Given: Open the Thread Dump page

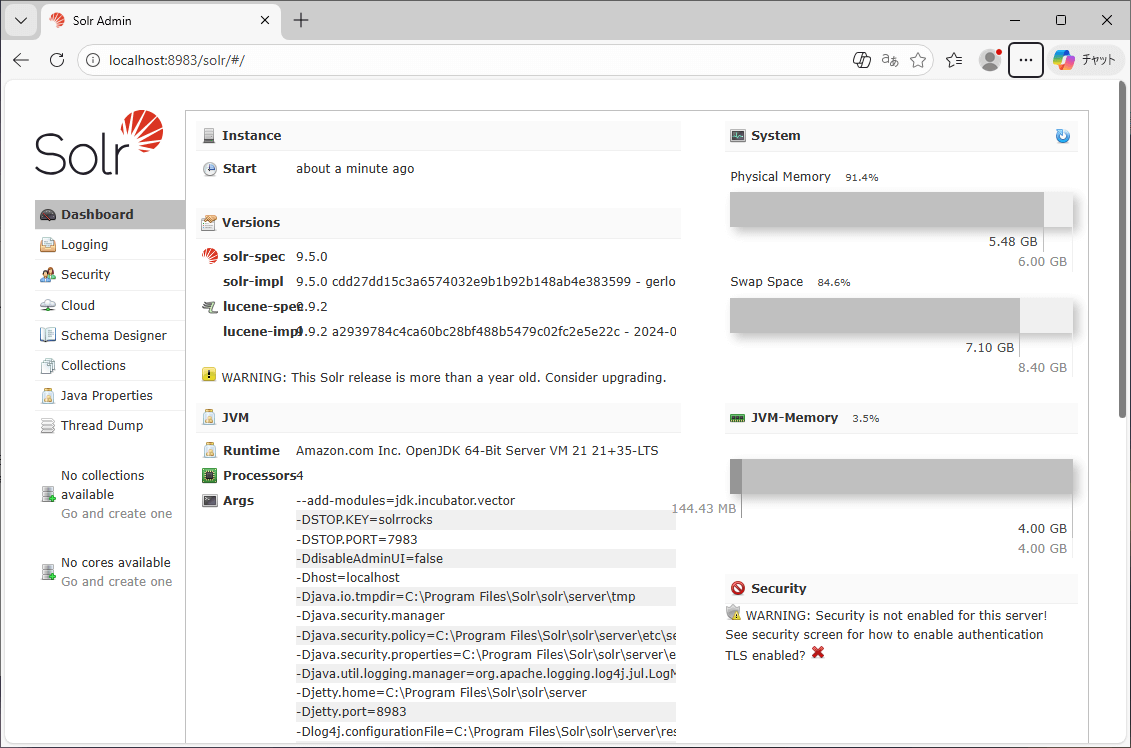Looking at the screenshot, I should (x=101, y=426).
